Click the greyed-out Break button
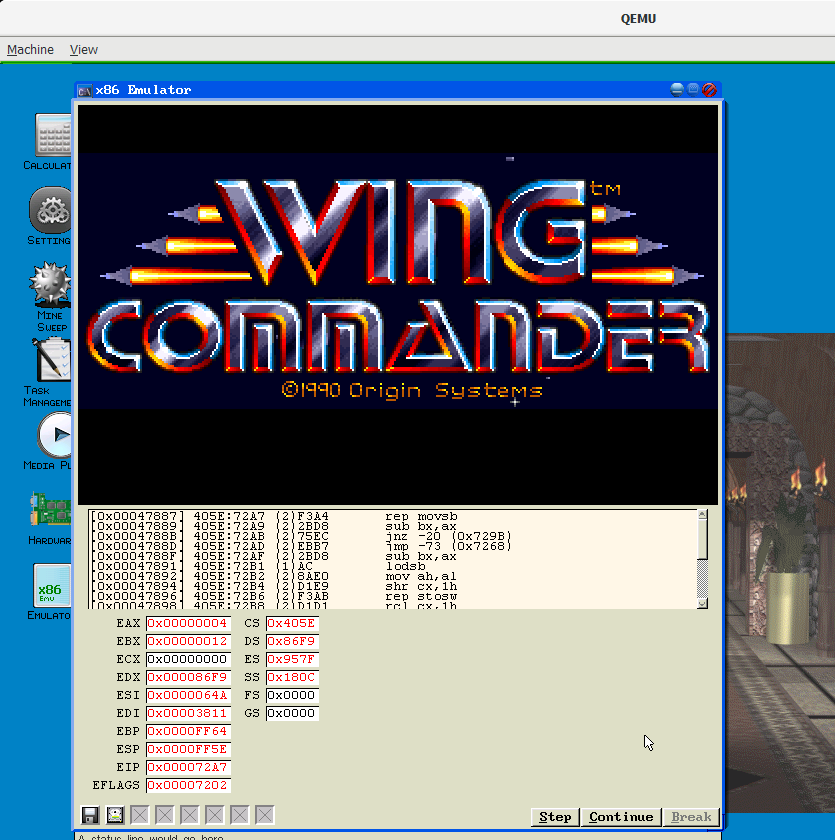The height and width of the screenshot is (840, 835). [x=691, y=817]
